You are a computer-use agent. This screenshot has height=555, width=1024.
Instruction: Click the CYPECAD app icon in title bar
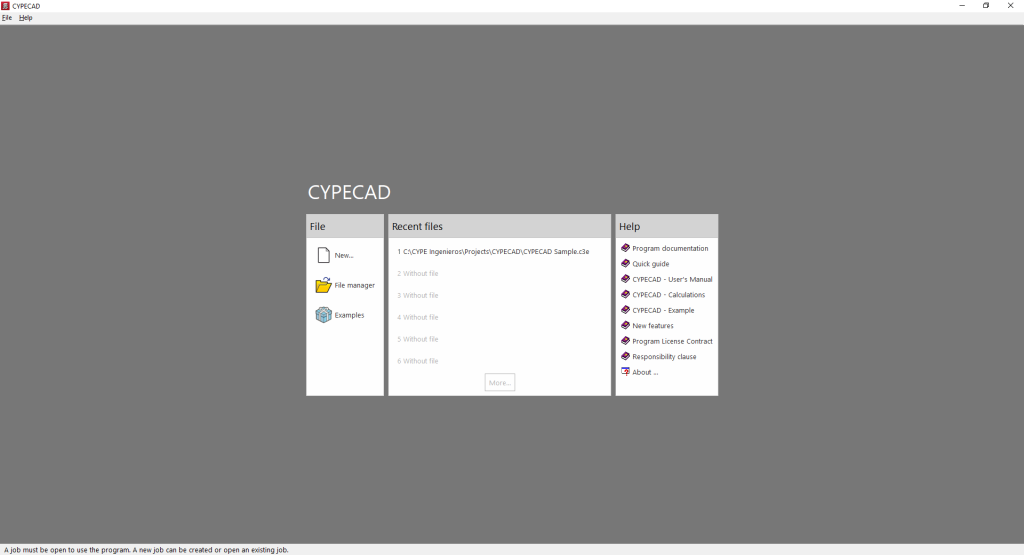5,6
